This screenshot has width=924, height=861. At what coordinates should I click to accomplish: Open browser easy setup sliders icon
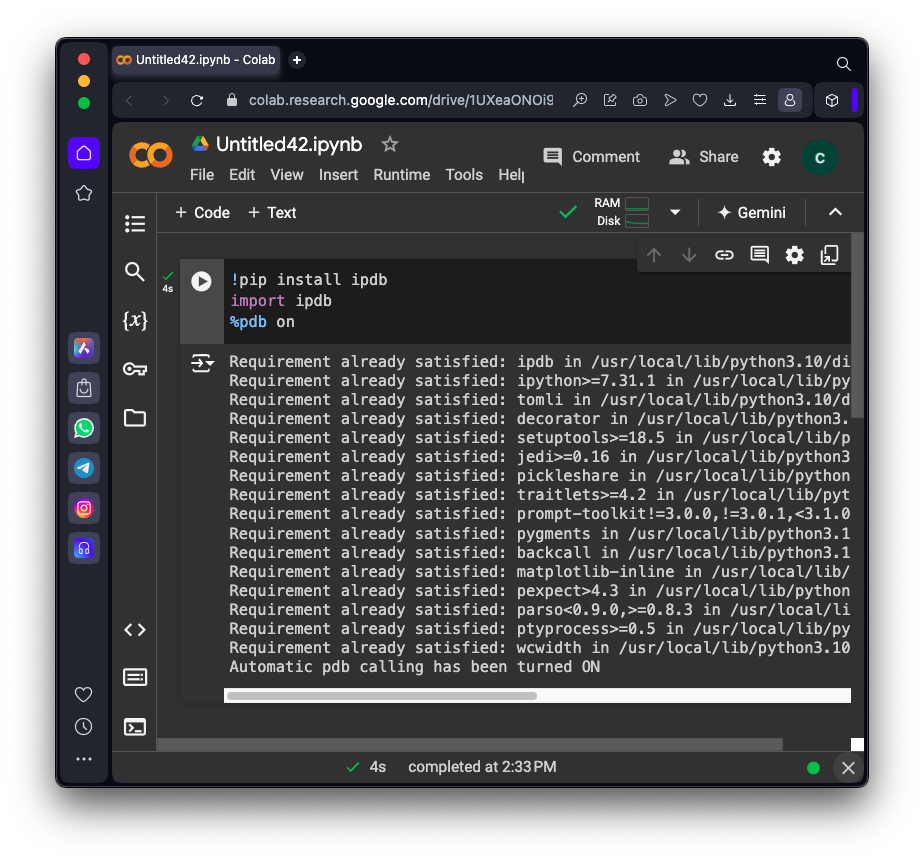[760, 100]
